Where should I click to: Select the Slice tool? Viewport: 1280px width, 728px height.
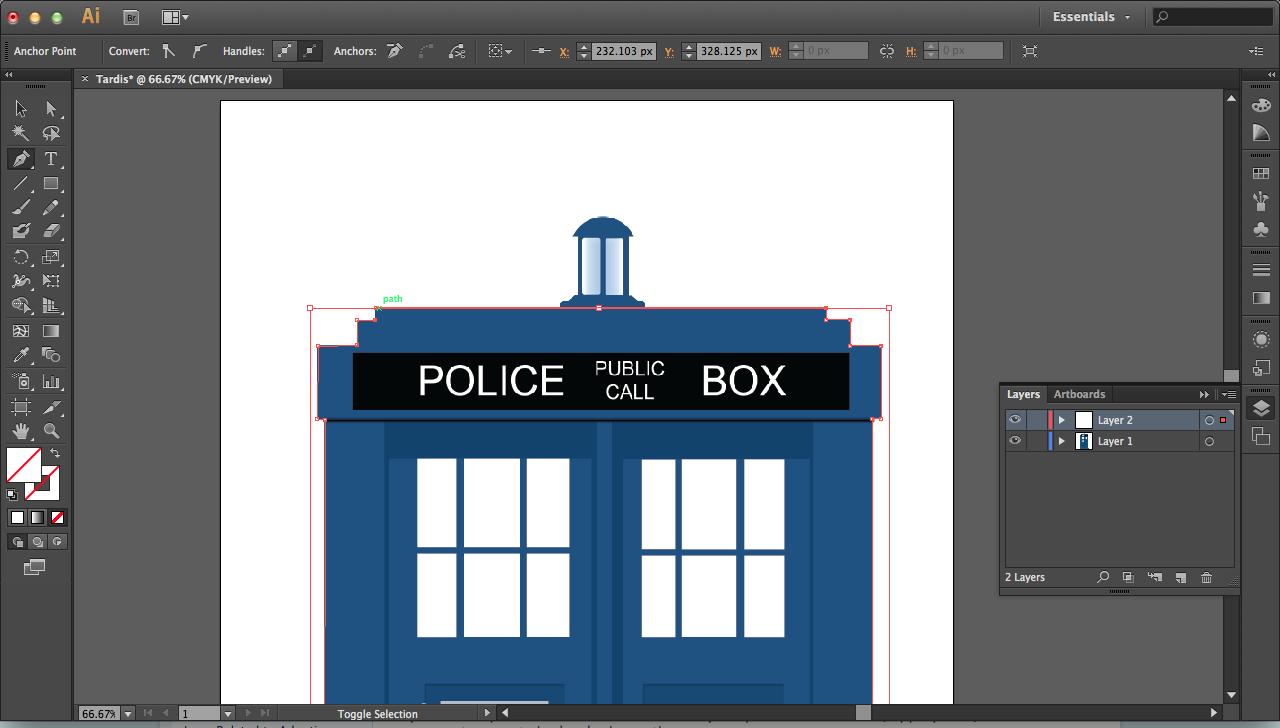tap(51, 407)
